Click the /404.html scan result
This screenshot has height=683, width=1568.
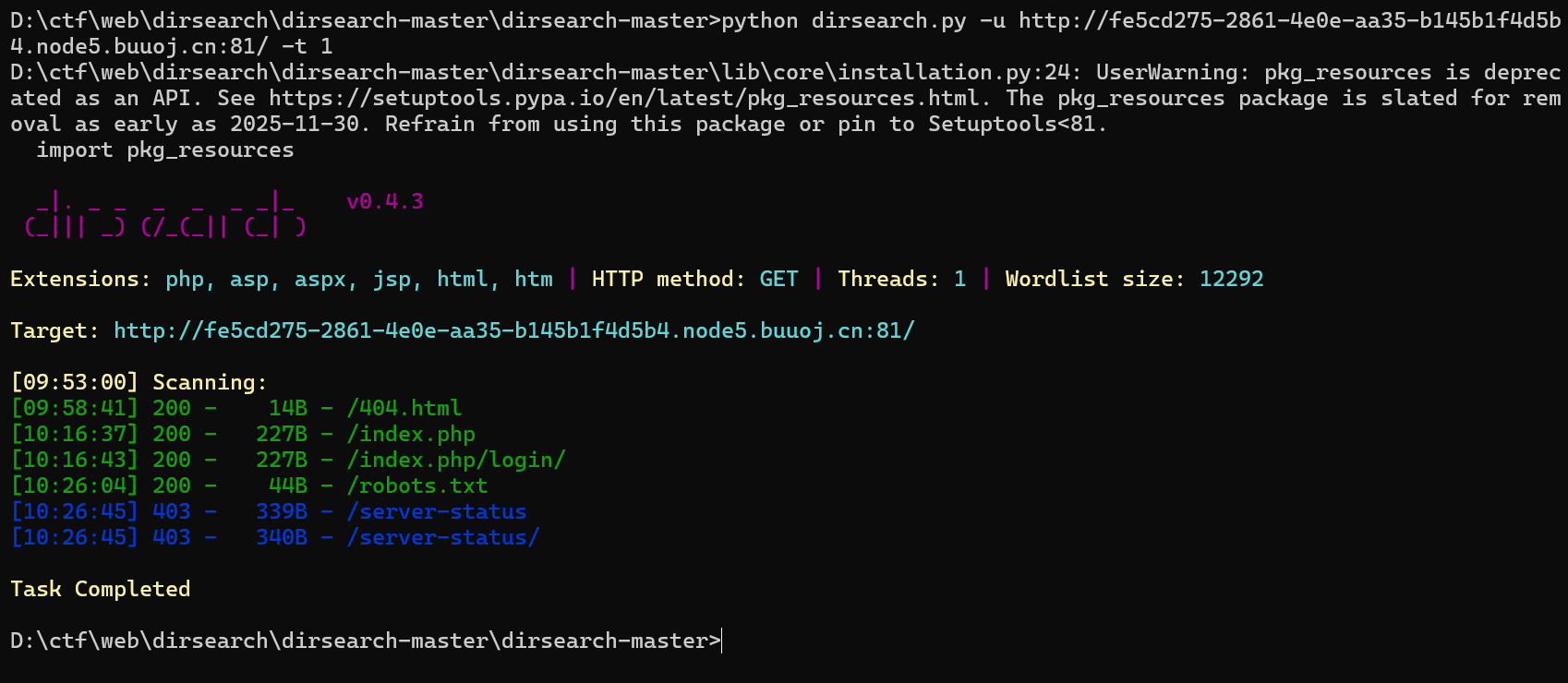point(404,408)
